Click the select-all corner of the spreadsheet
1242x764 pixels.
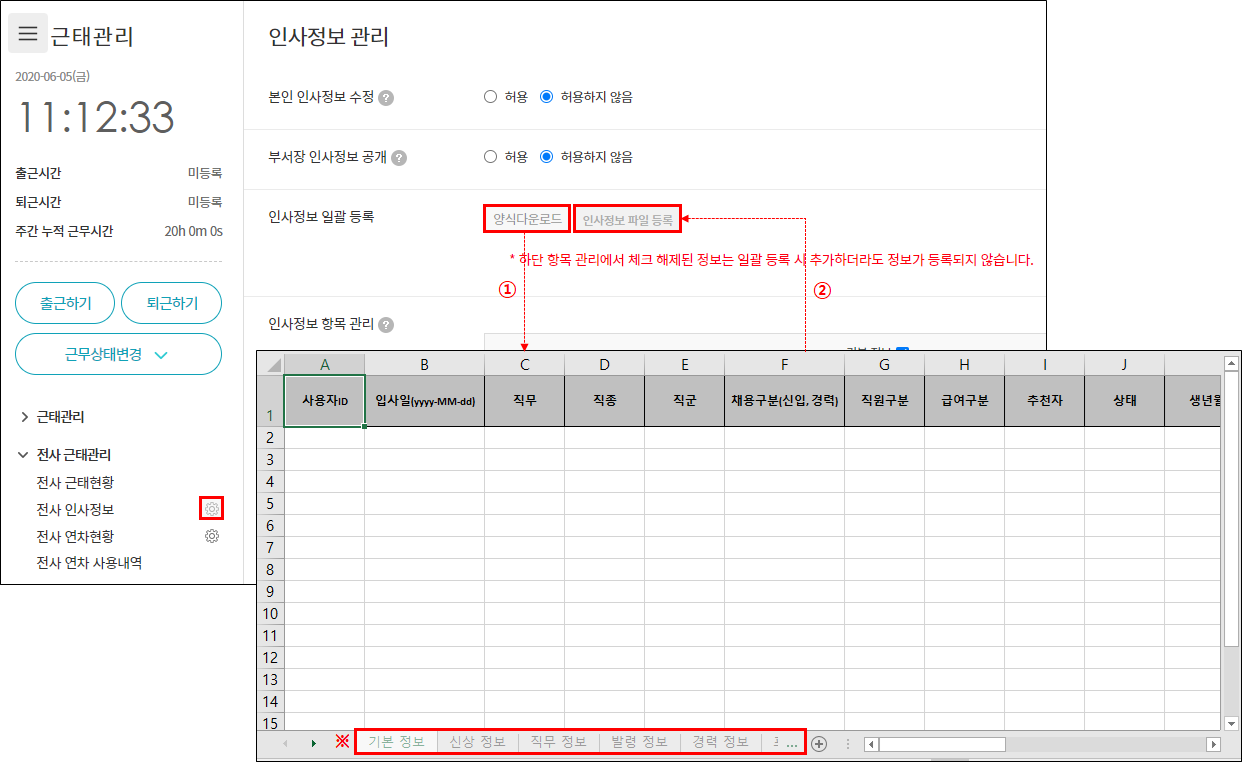pyautogui.click(x=271, y=364)
